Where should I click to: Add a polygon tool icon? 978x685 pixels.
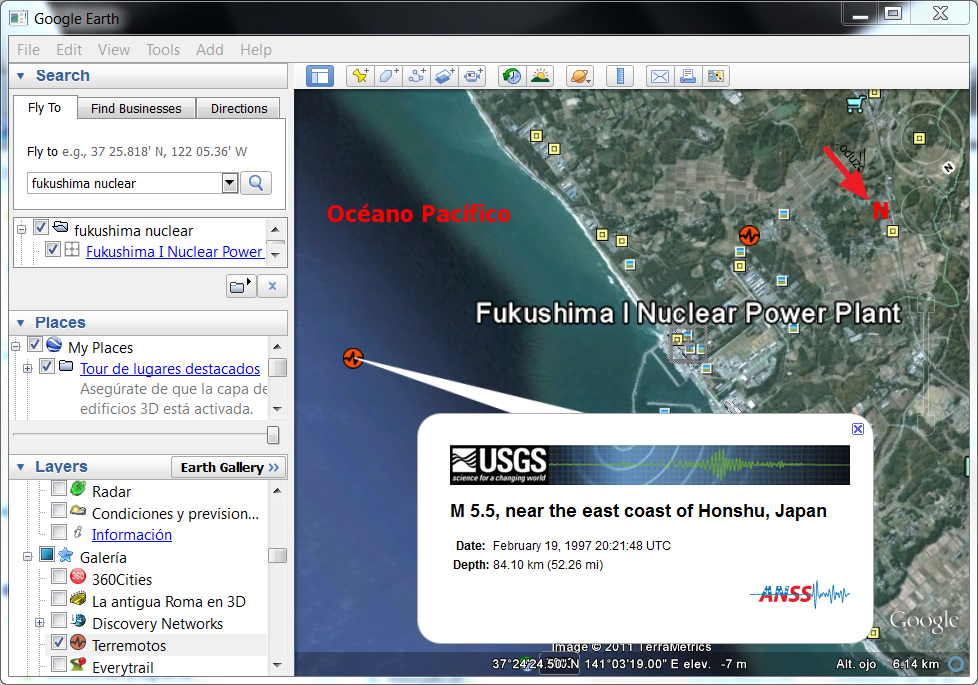(388, 76)
